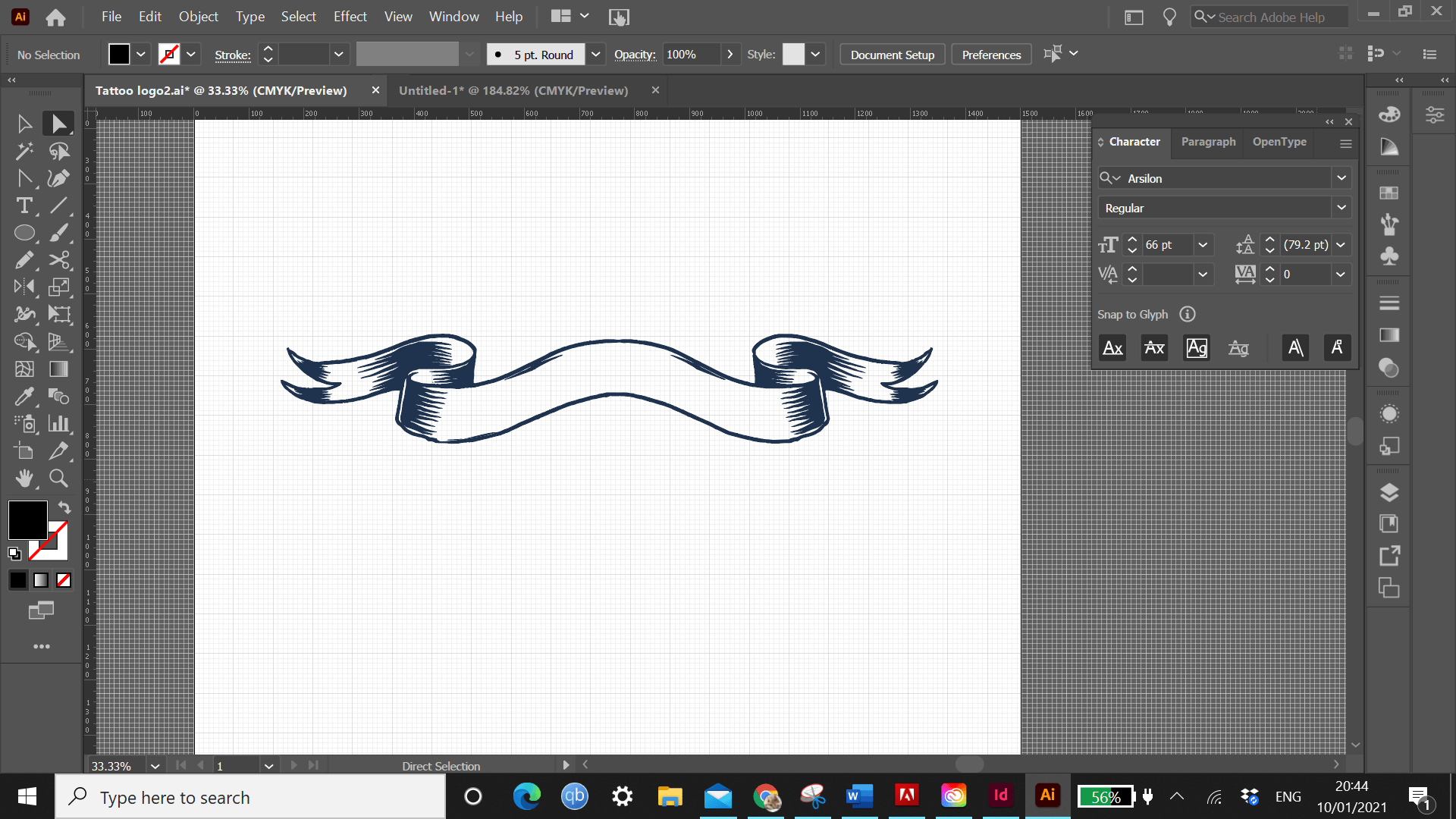Toggle Snap to Glyph anchor point option
This screenshot has height=819, width=1456.
pyautogui.click(x=1337, y=348)
